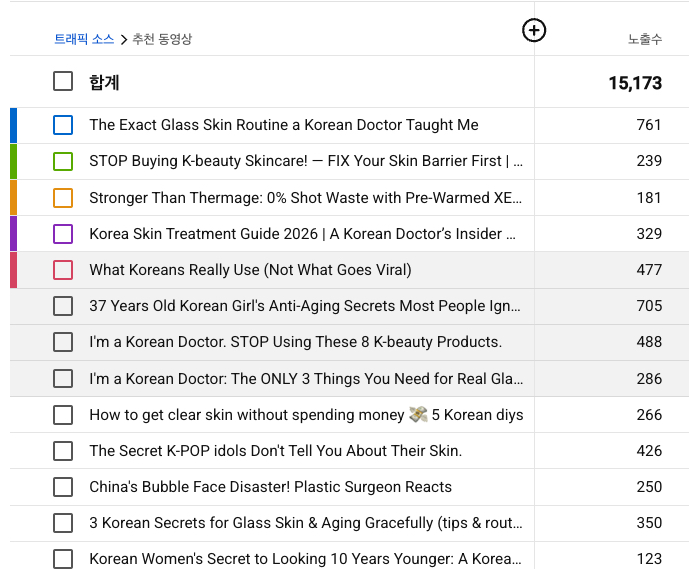This screenshot has width=689, height=569.
Task: Click the plus icon to add a metric column
Action: (x=534, y=30)
